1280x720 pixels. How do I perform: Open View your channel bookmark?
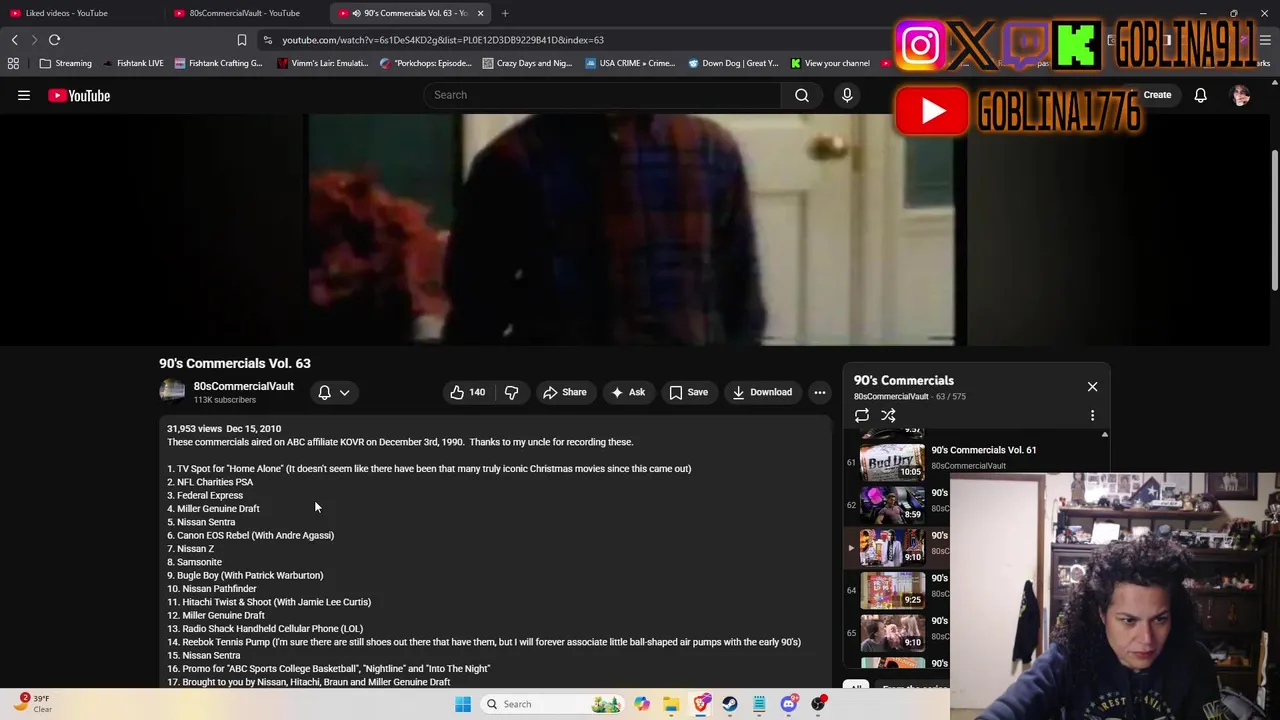click(x=829, y=63)
